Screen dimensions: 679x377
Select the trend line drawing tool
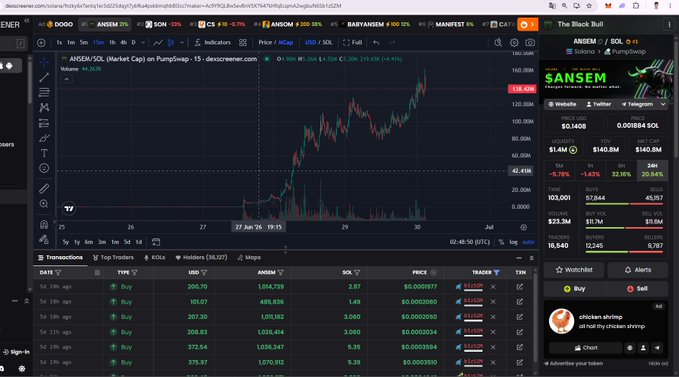pyautogui.click(x=44, y=77)
